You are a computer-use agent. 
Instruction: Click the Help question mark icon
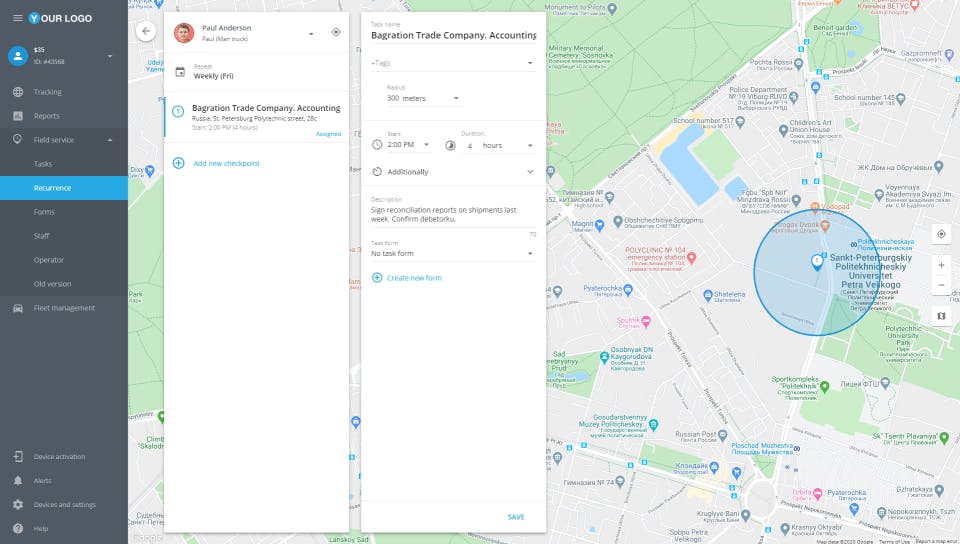coord(18,529)
